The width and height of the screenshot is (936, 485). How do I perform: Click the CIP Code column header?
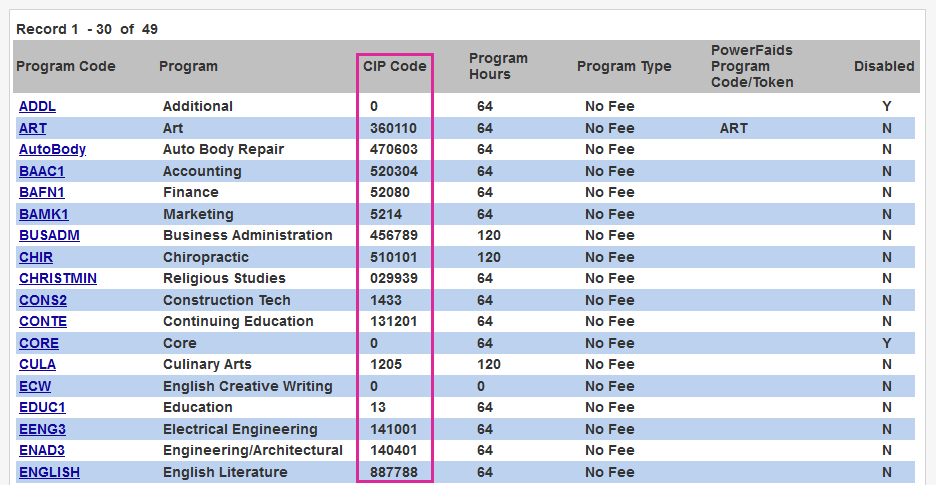394,66
